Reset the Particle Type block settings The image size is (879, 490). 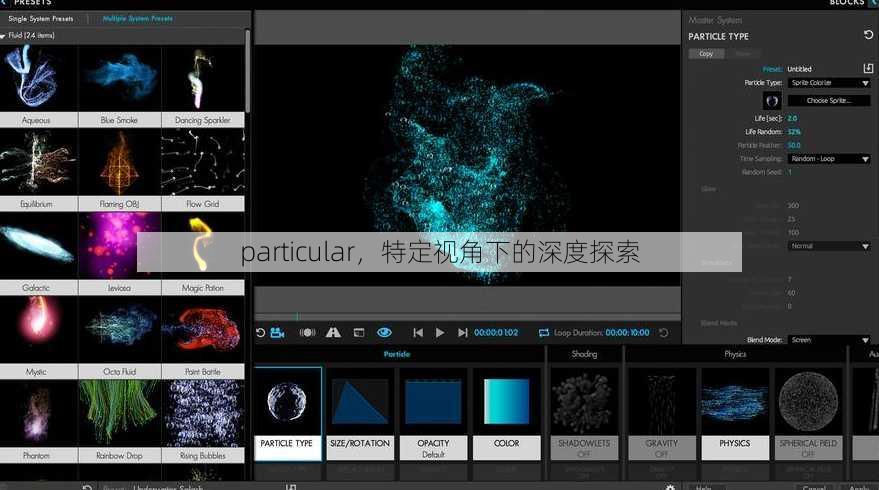pyautogui.click(x=868, y=35)
